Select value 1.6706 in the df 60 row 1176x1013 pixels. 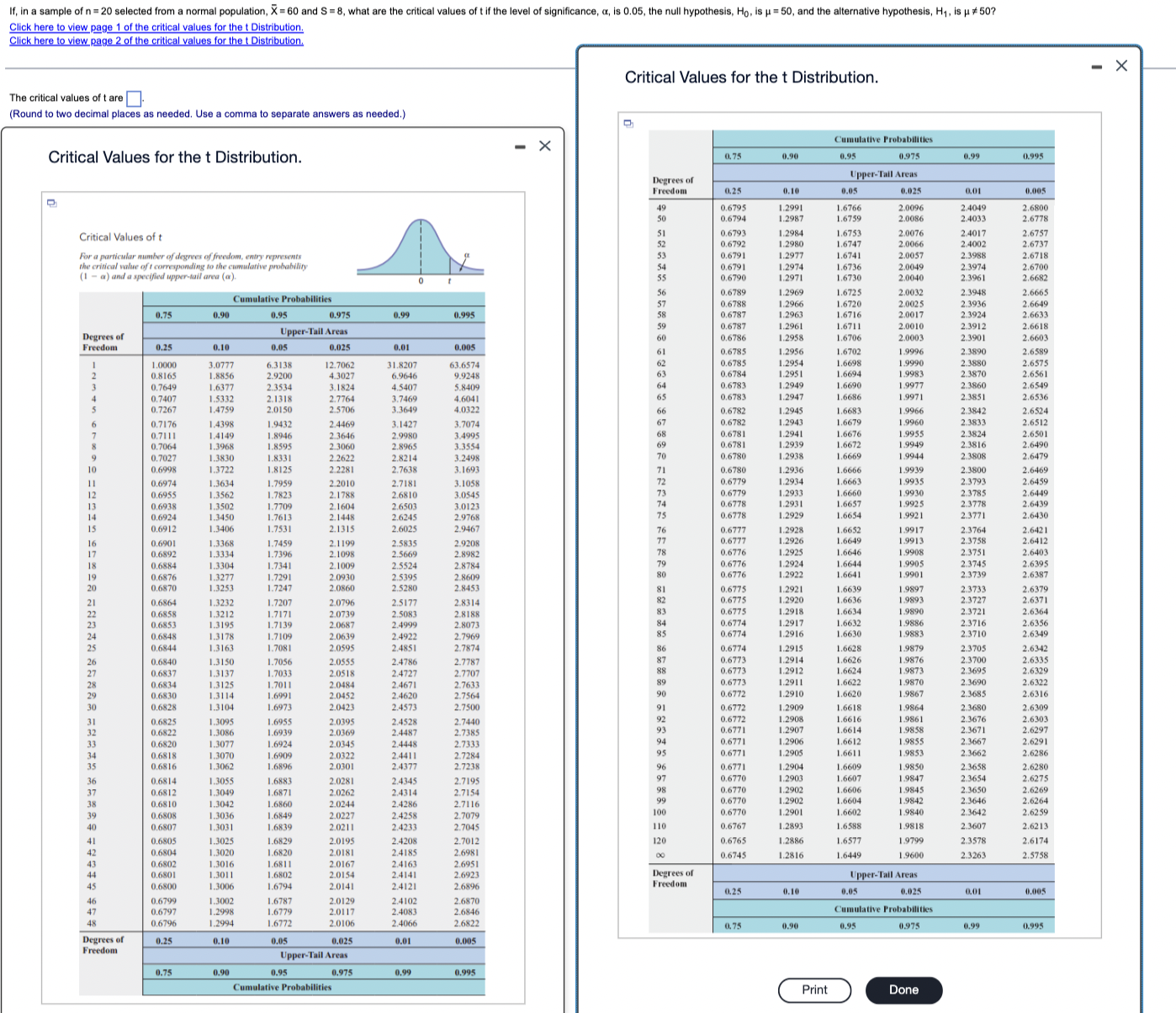point(849,337)
